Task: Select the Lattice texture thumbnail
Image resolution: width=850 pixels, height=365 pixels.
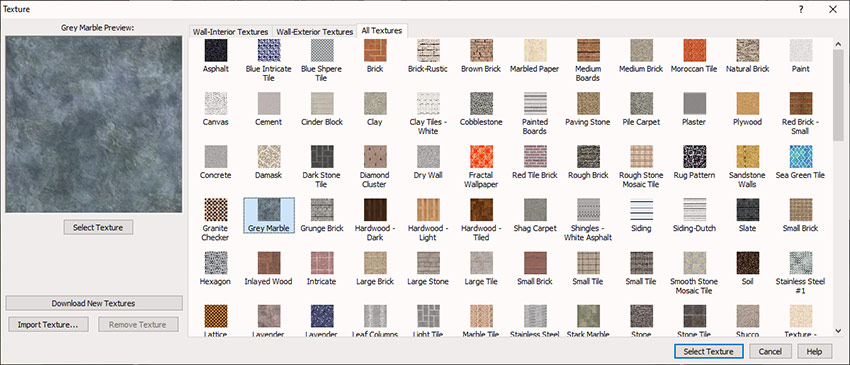Action: tap(216, 316)
